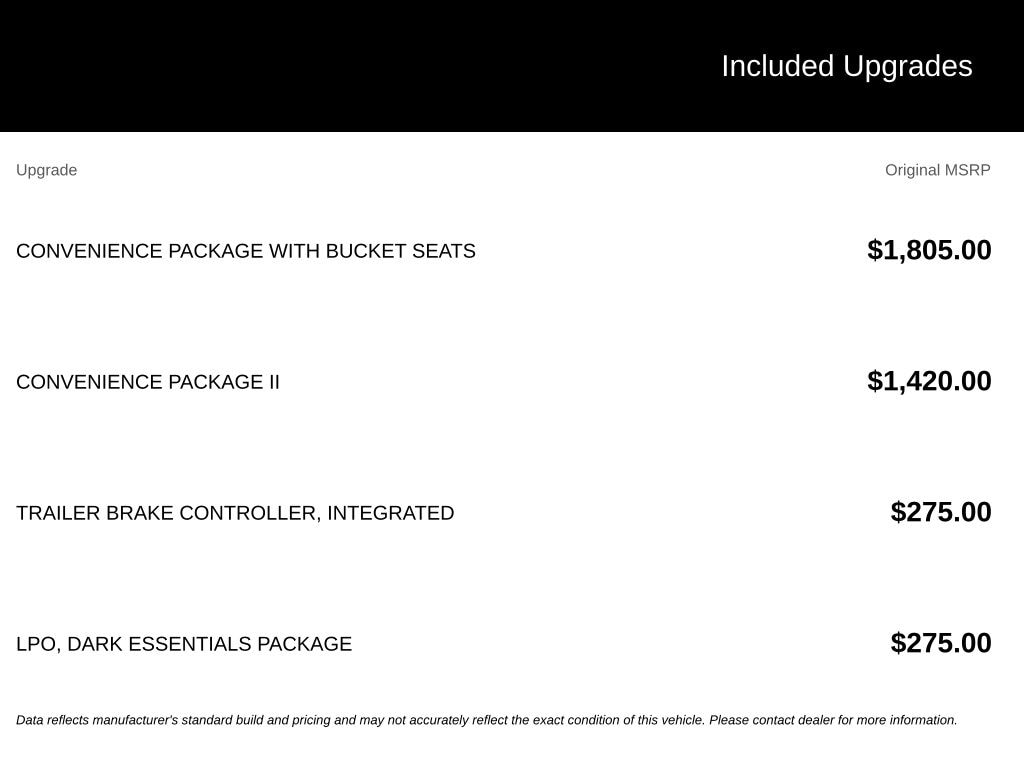Click the numeral II in Convenience Package

click(274, 382)
